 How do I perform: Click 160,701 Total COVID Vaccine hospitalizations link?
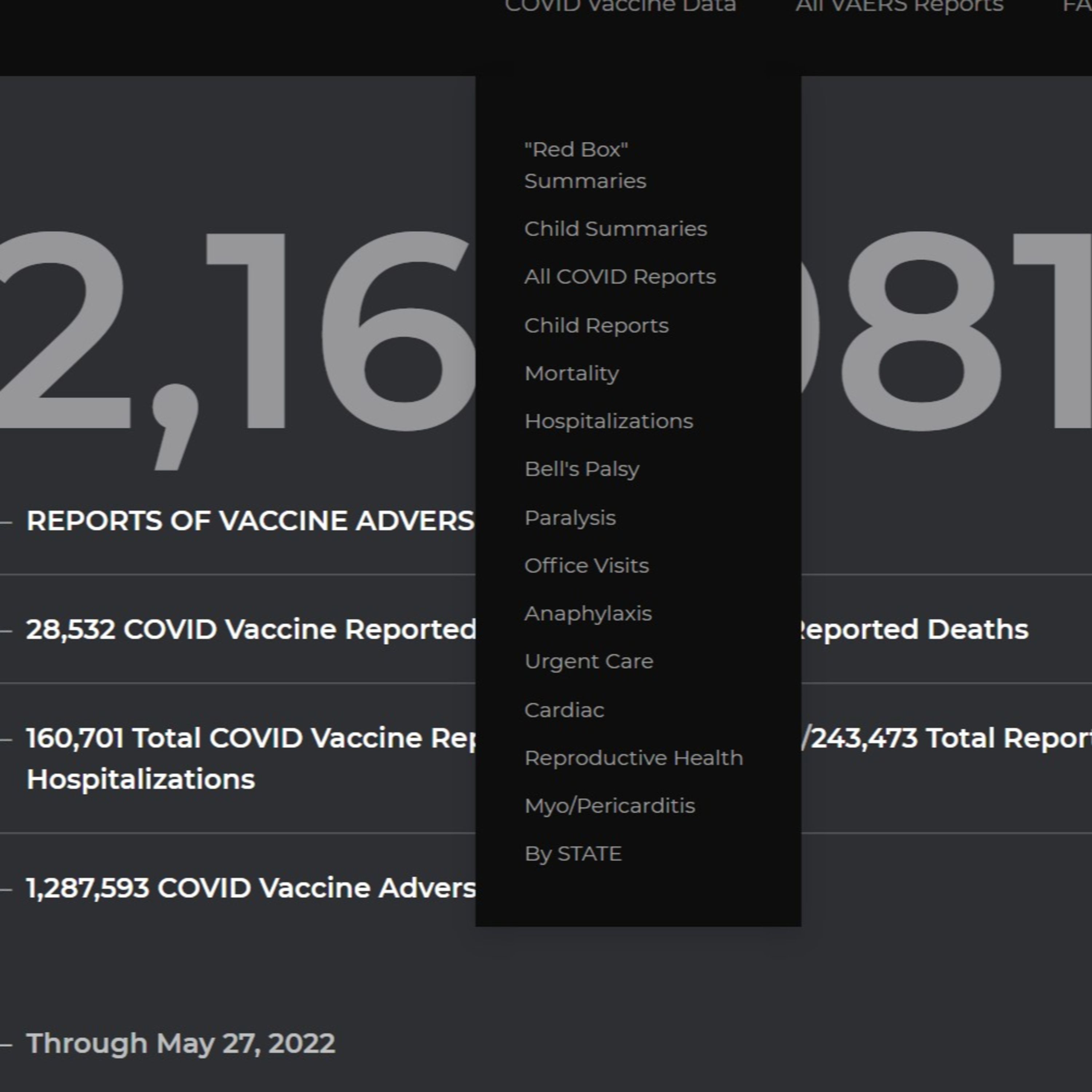(251, 738)
